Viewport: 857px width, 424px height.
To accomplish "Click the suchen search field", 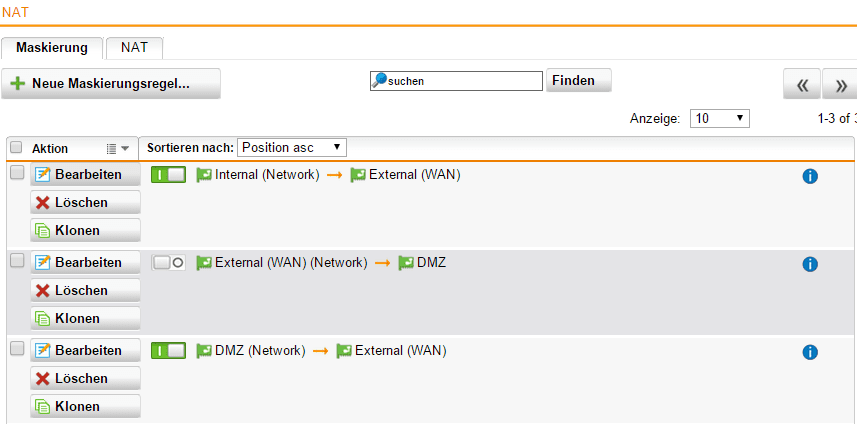I will pos(462,81).
